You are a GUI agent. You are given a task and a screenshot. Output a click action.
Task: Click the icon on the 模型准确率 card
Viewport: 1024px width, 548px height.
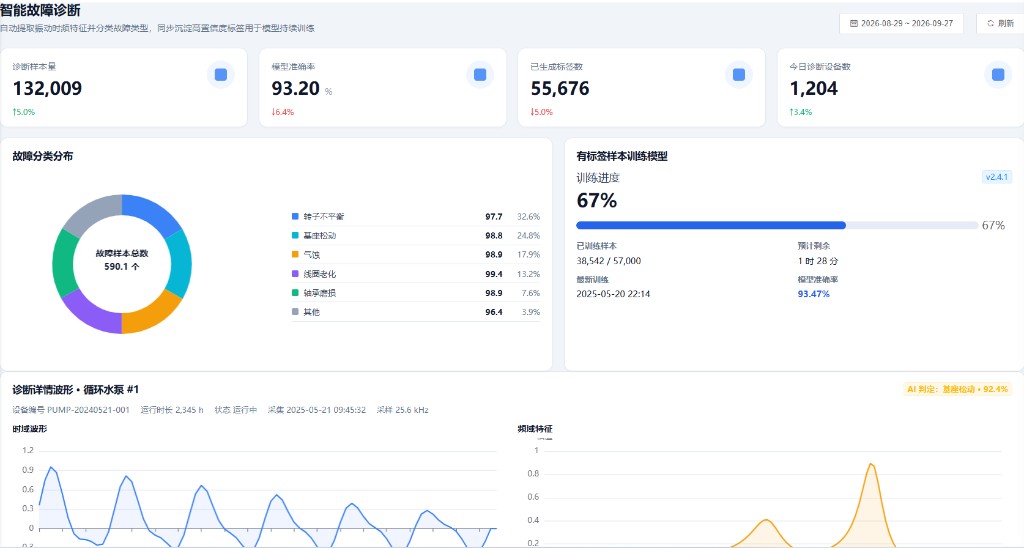[480, 75]
